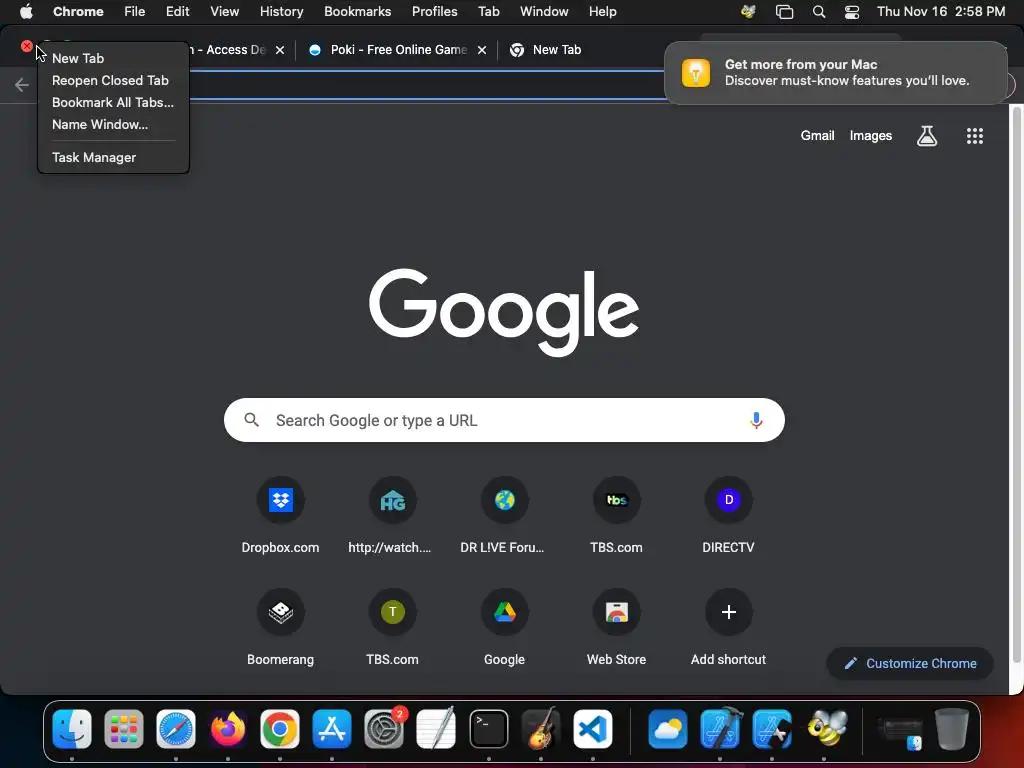1024x768 pixels.
Task: Open the DR L!VE Forum shortcut
Action: (x=504, y=500)
